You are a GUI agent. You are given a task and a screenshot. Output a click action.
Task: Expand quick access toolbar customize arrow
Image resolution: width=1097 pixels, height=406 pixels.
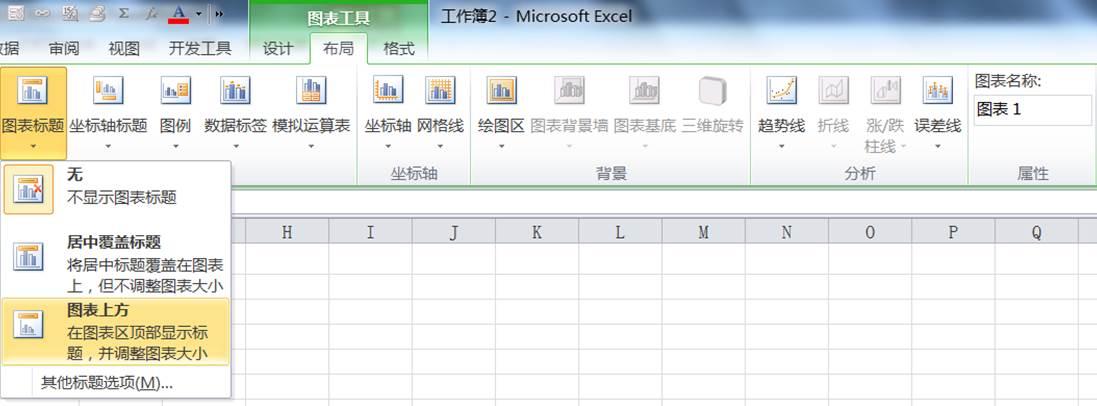[219, 13]
